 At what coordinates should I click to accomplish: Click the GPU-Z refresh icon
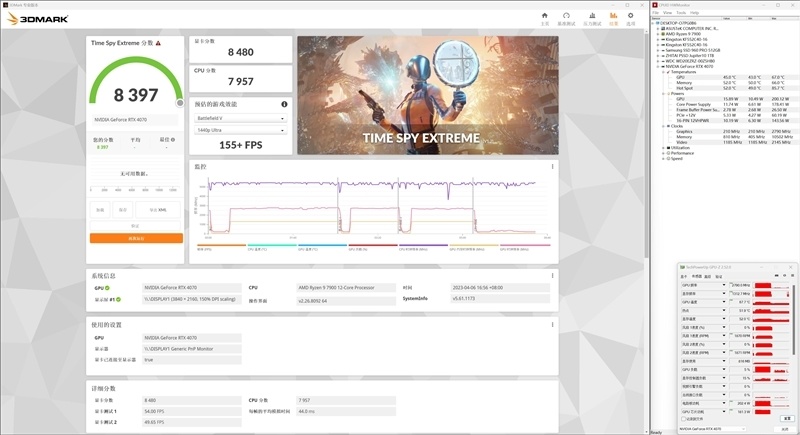tap(785, 275)
